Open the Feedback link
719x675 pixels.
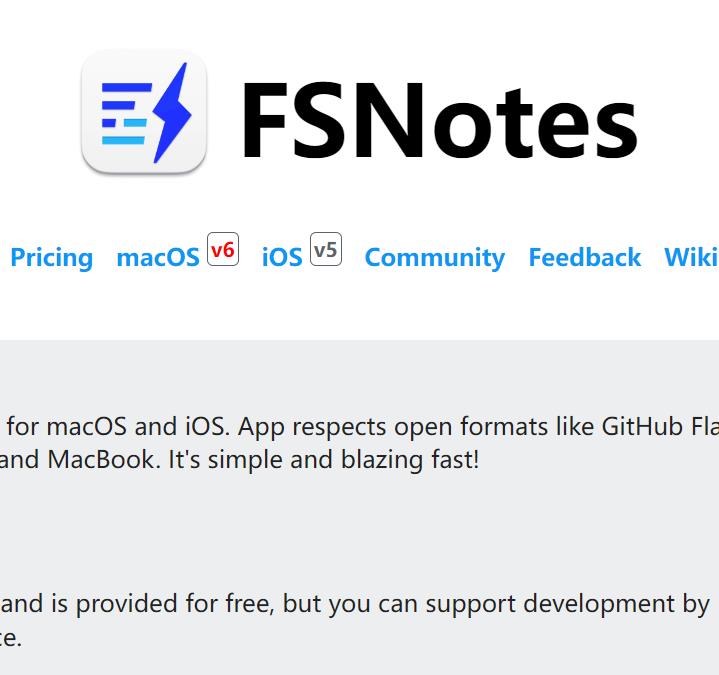pyautogui.click(x=584, y=258)
